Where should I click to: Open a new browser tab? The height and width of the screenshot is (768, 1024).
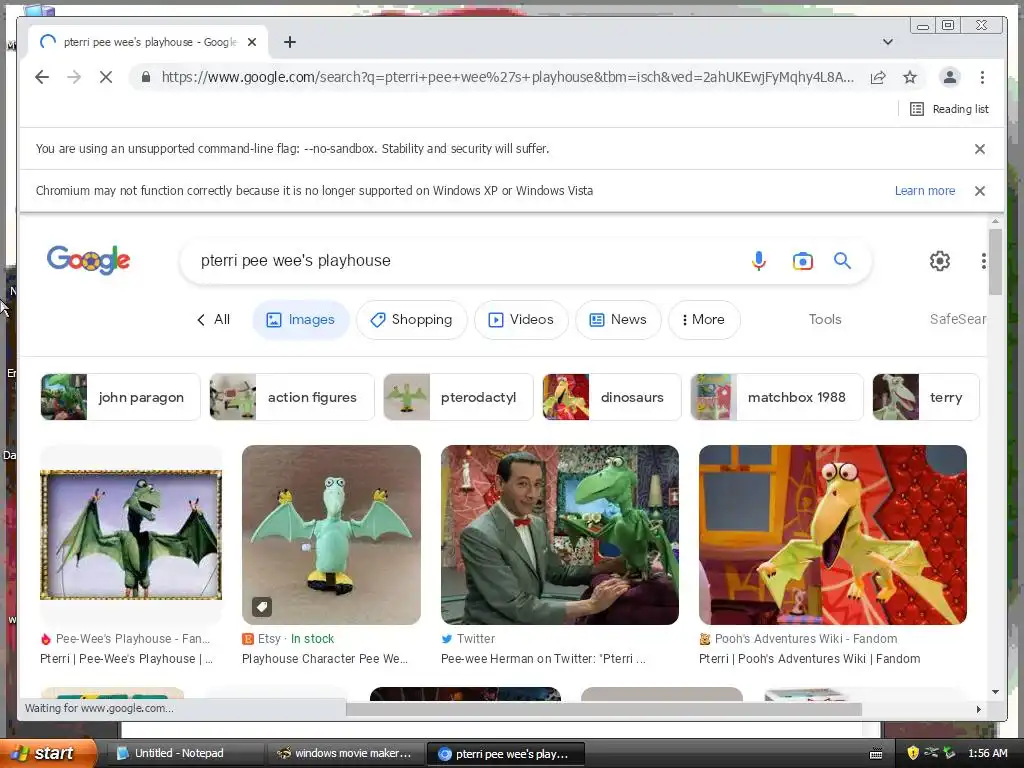point(290,42)
